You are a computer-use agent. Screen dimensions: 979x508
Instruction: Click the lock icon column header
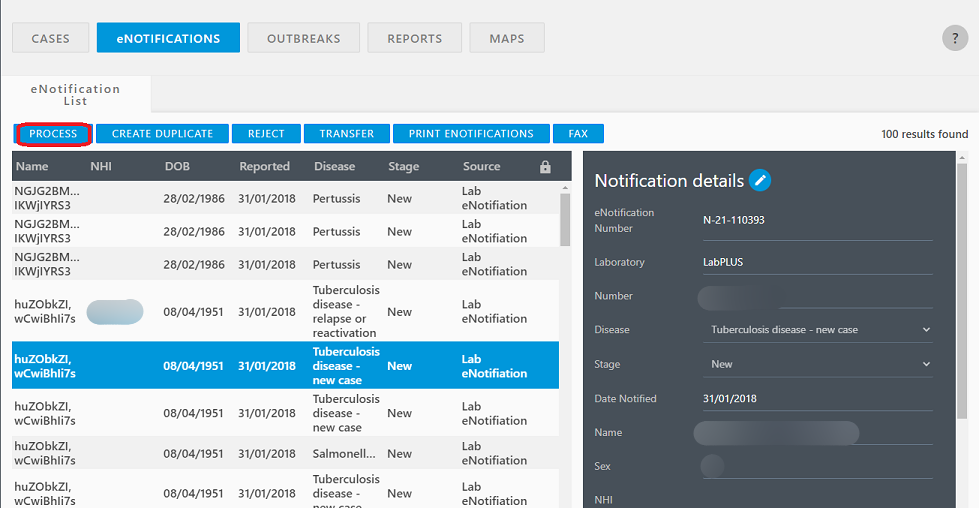pyautogui.click(x=545, y=167)
